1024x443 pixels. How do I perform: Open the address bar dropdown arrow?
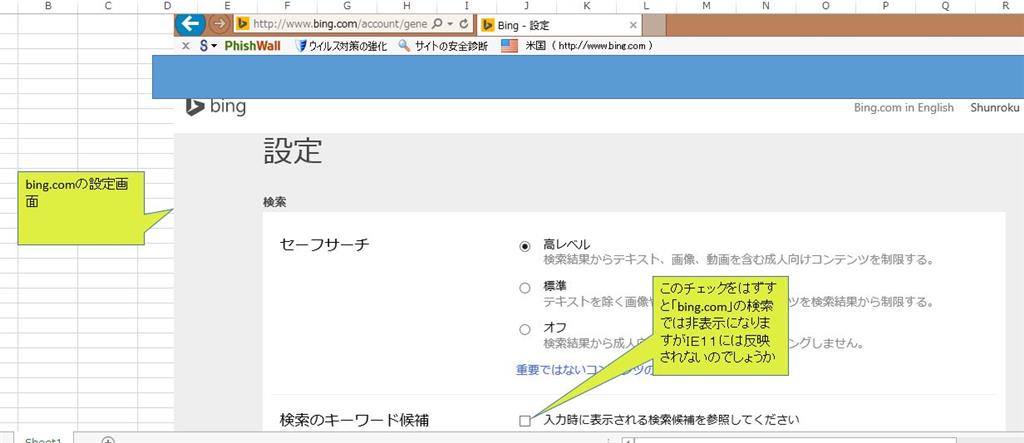450,24
